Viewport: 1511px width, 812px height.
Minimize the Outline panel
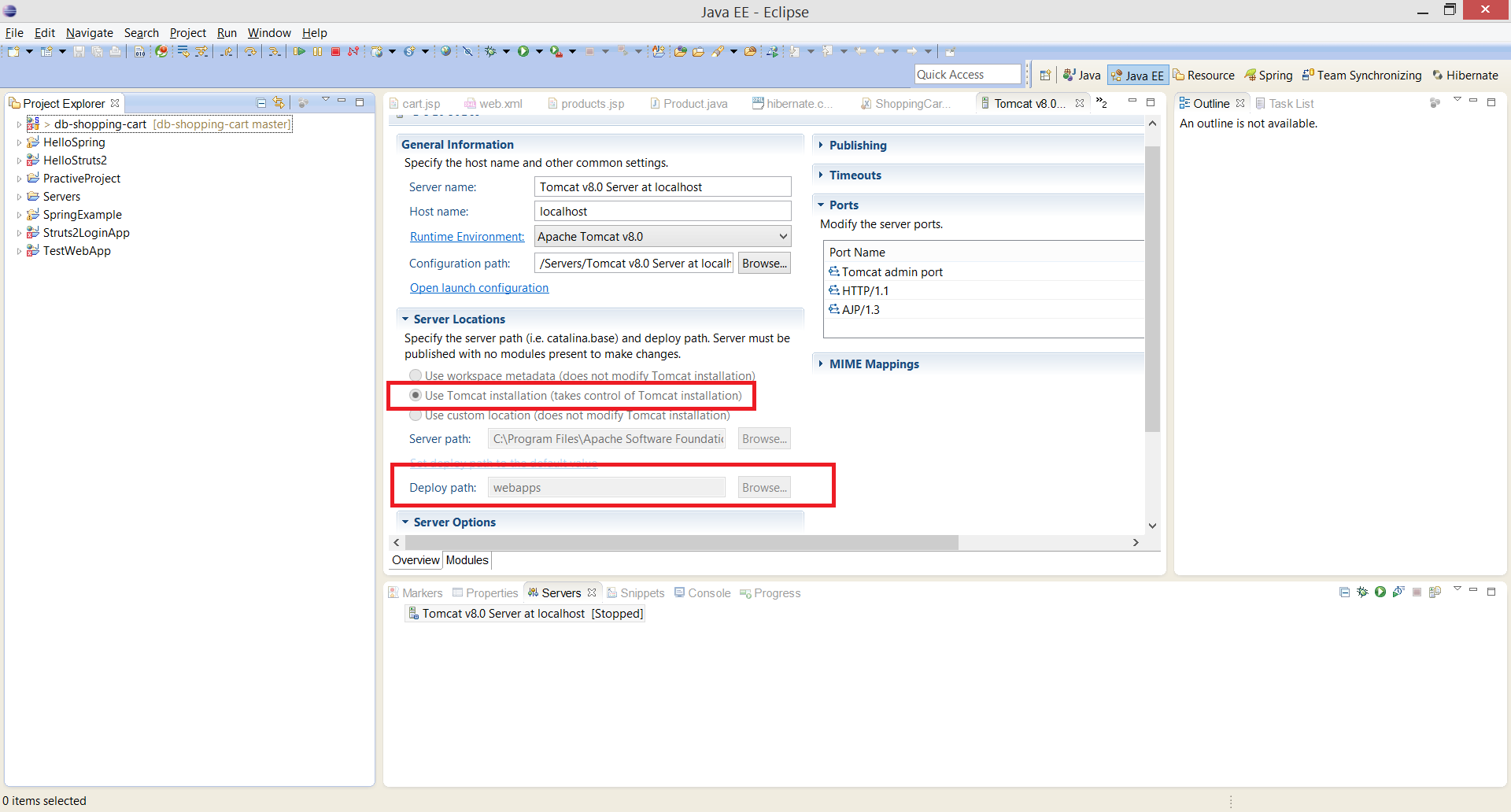coord(1473,101)
